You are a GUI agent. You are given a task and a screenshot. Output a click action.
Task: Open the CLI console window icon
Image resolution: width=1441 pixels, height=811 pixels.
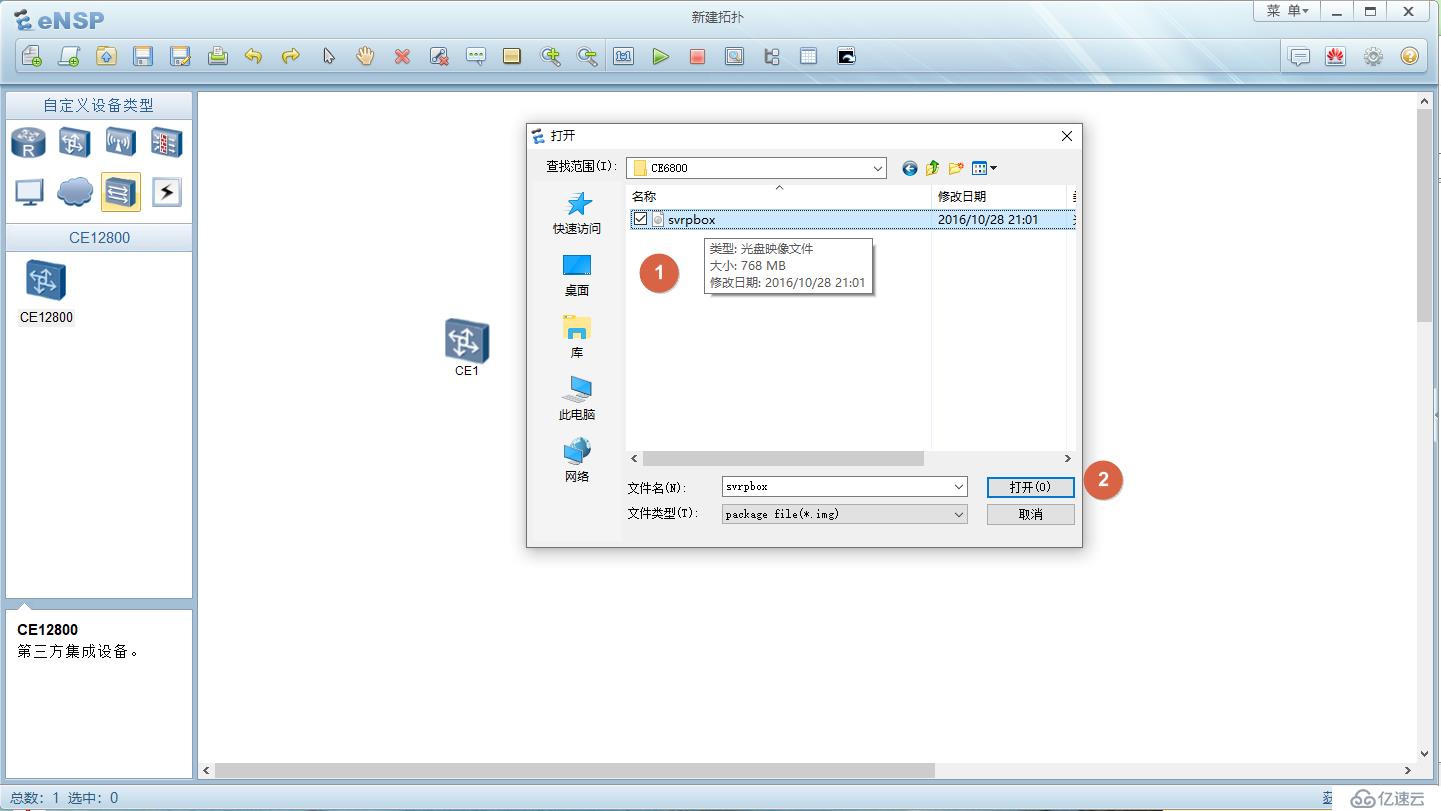point(846,56)
